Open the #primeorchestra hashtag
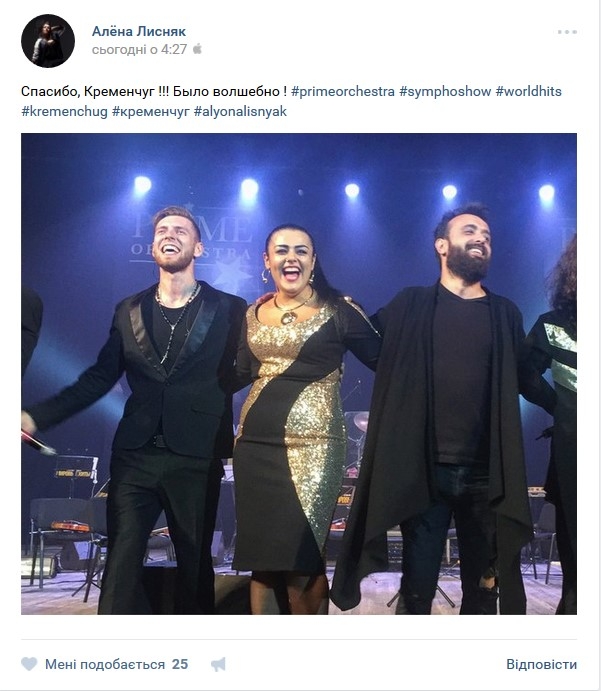The height and width of the screenshot is (691, 601). click(x=343, y=92)
